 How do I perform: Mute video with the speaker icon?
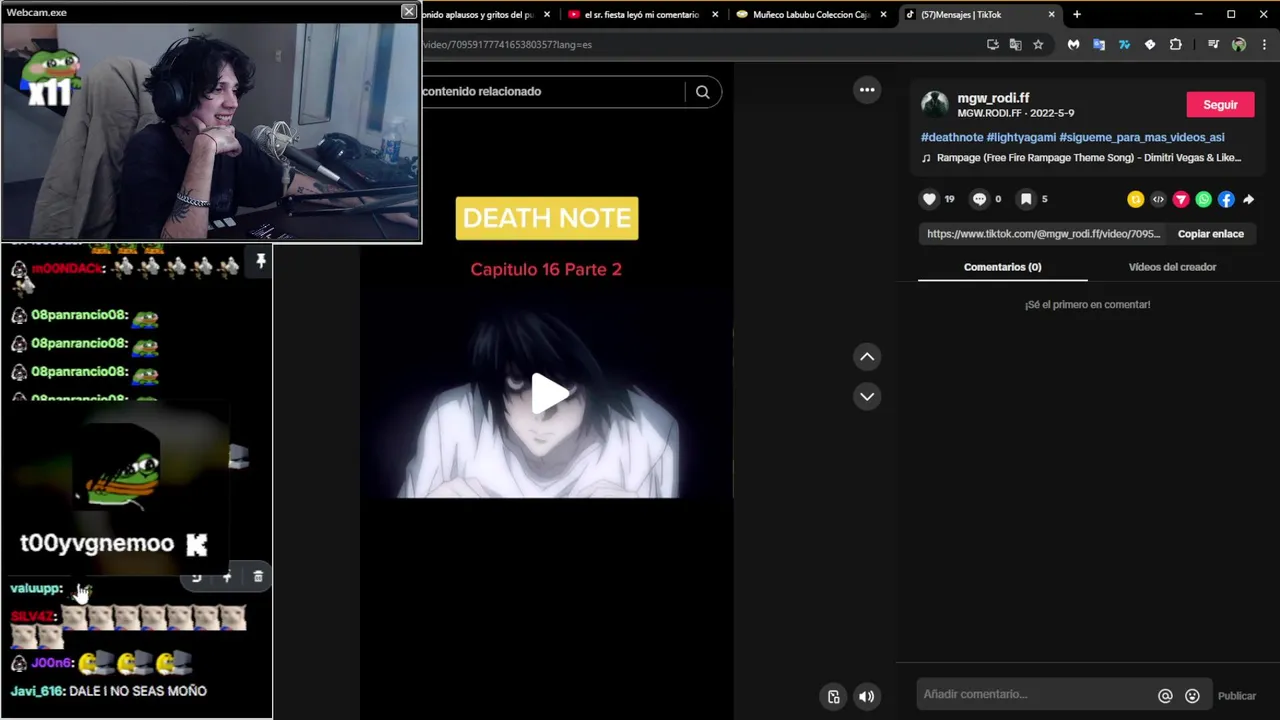867,697
